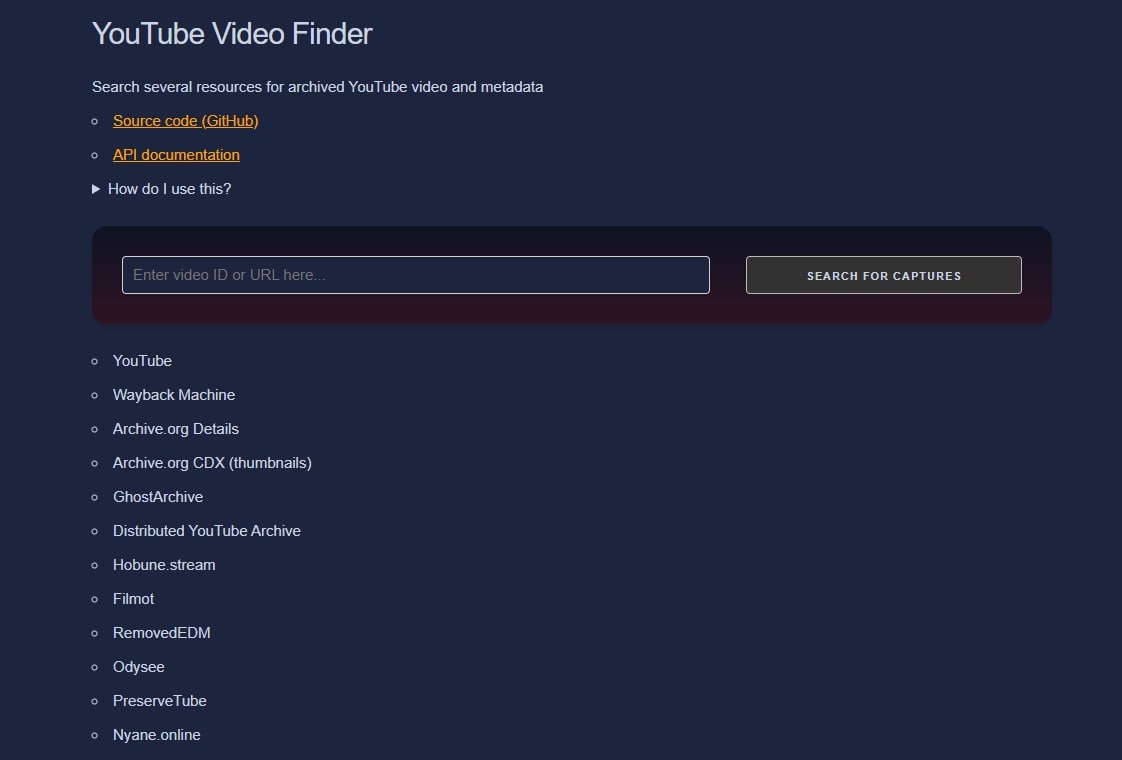Select the Wayback Machine list entry
Image resolution: width=1122 pixels, height=760 pixels.
point(174,395)
